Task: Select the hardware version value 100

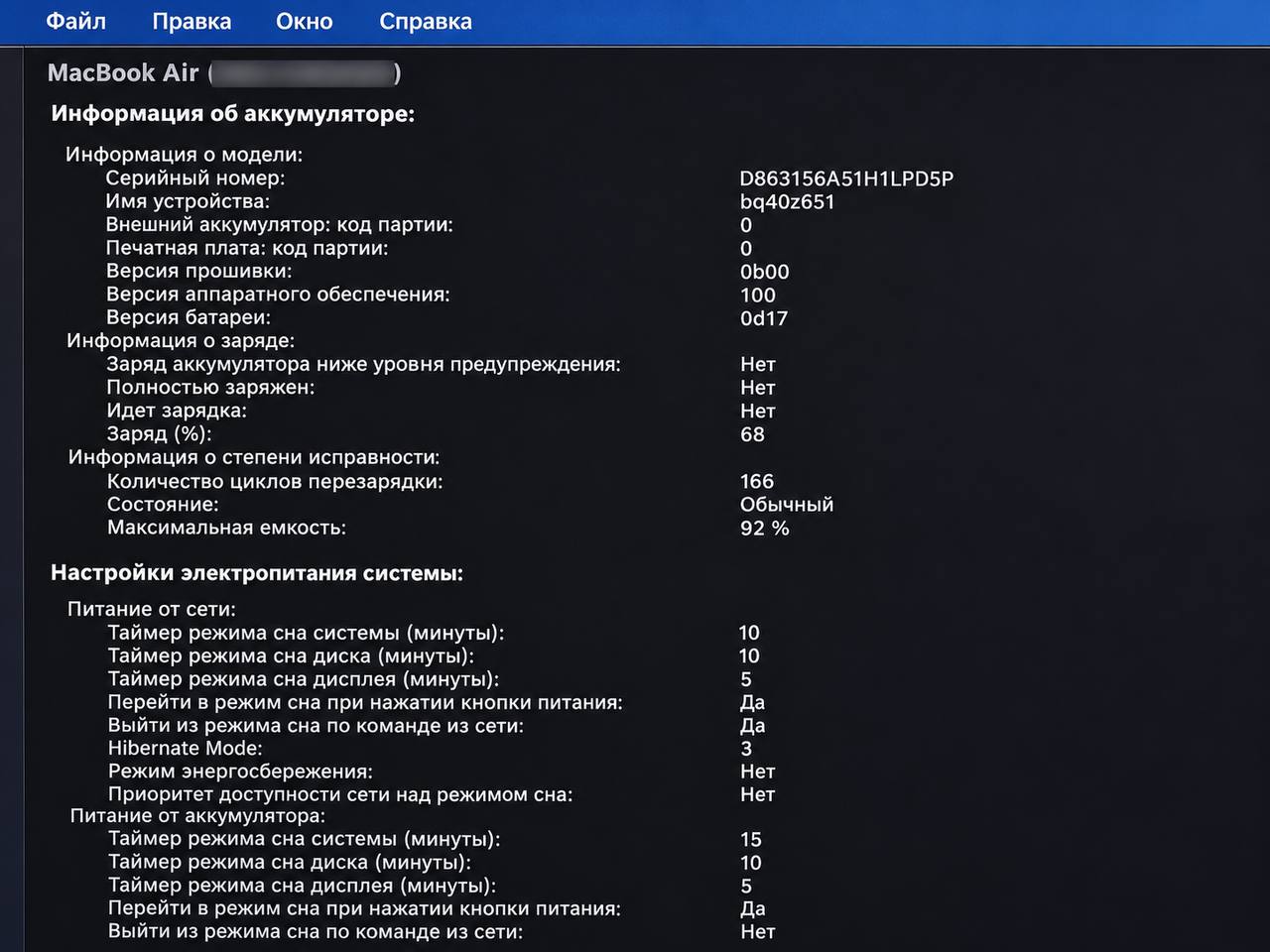Action: [758, 295]
